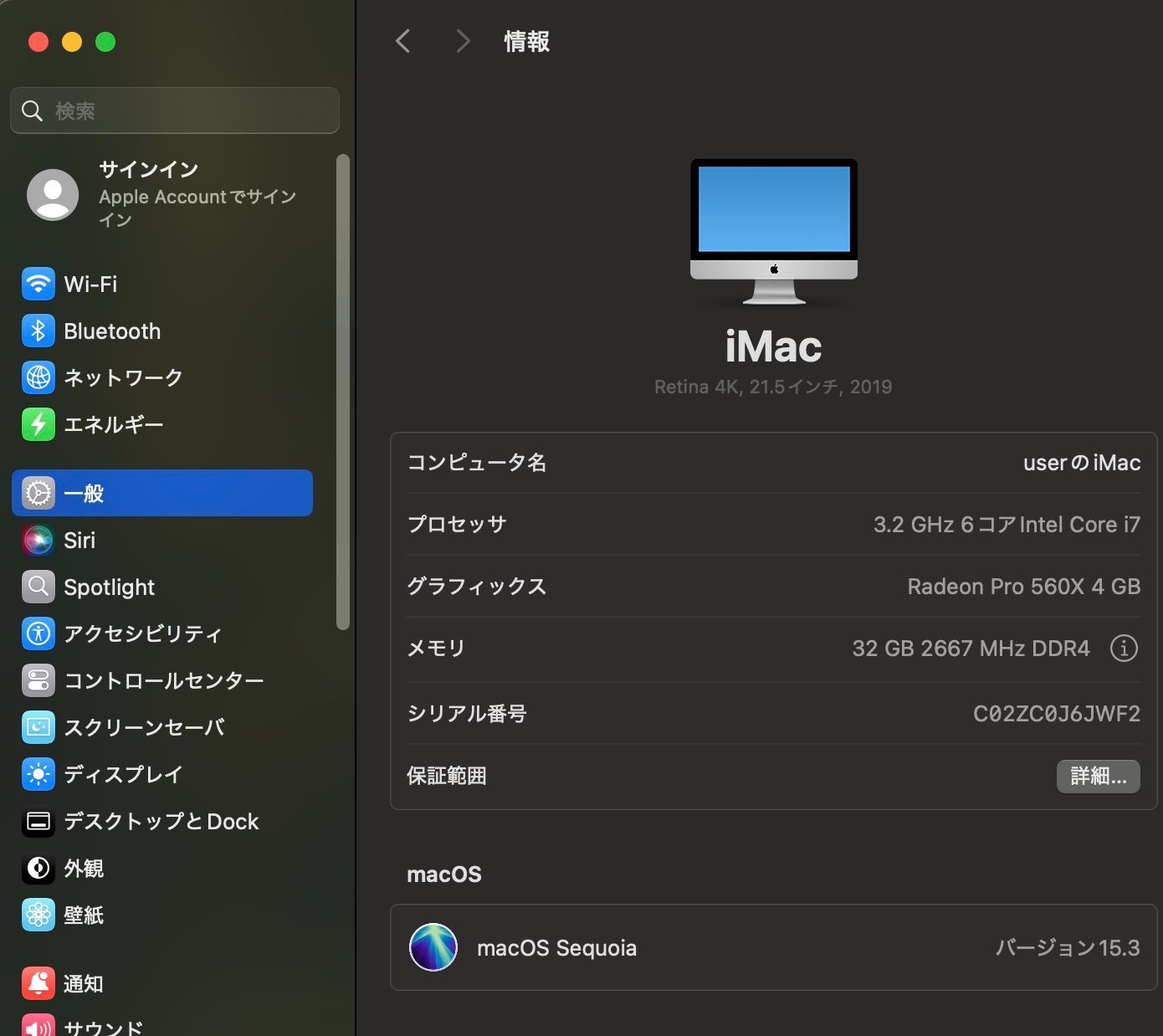Open スクリーンセーバ icon
The image size is (1163, 1036).
38,728
